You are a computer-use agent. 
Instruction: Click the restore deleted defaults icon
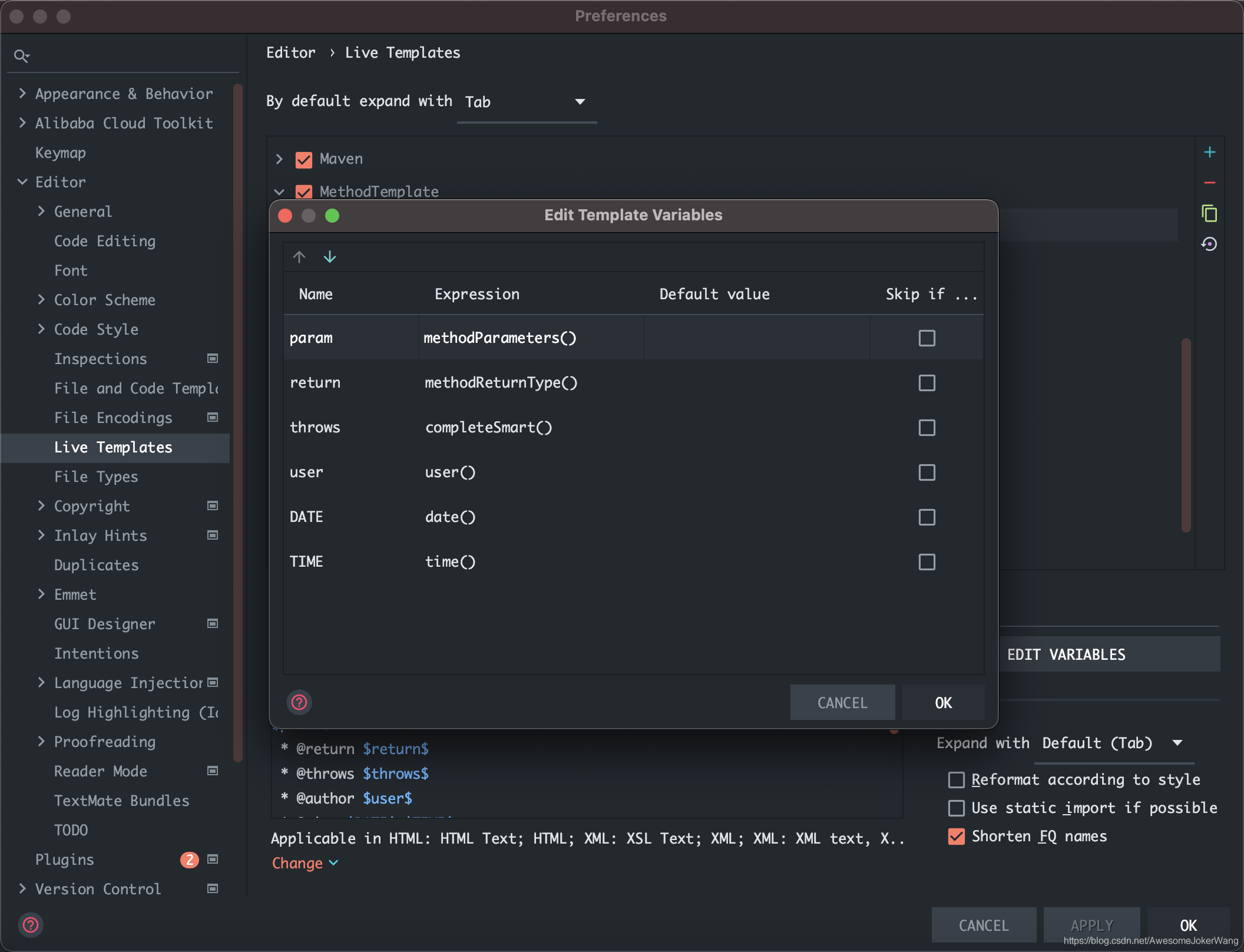pos(1209,244)
